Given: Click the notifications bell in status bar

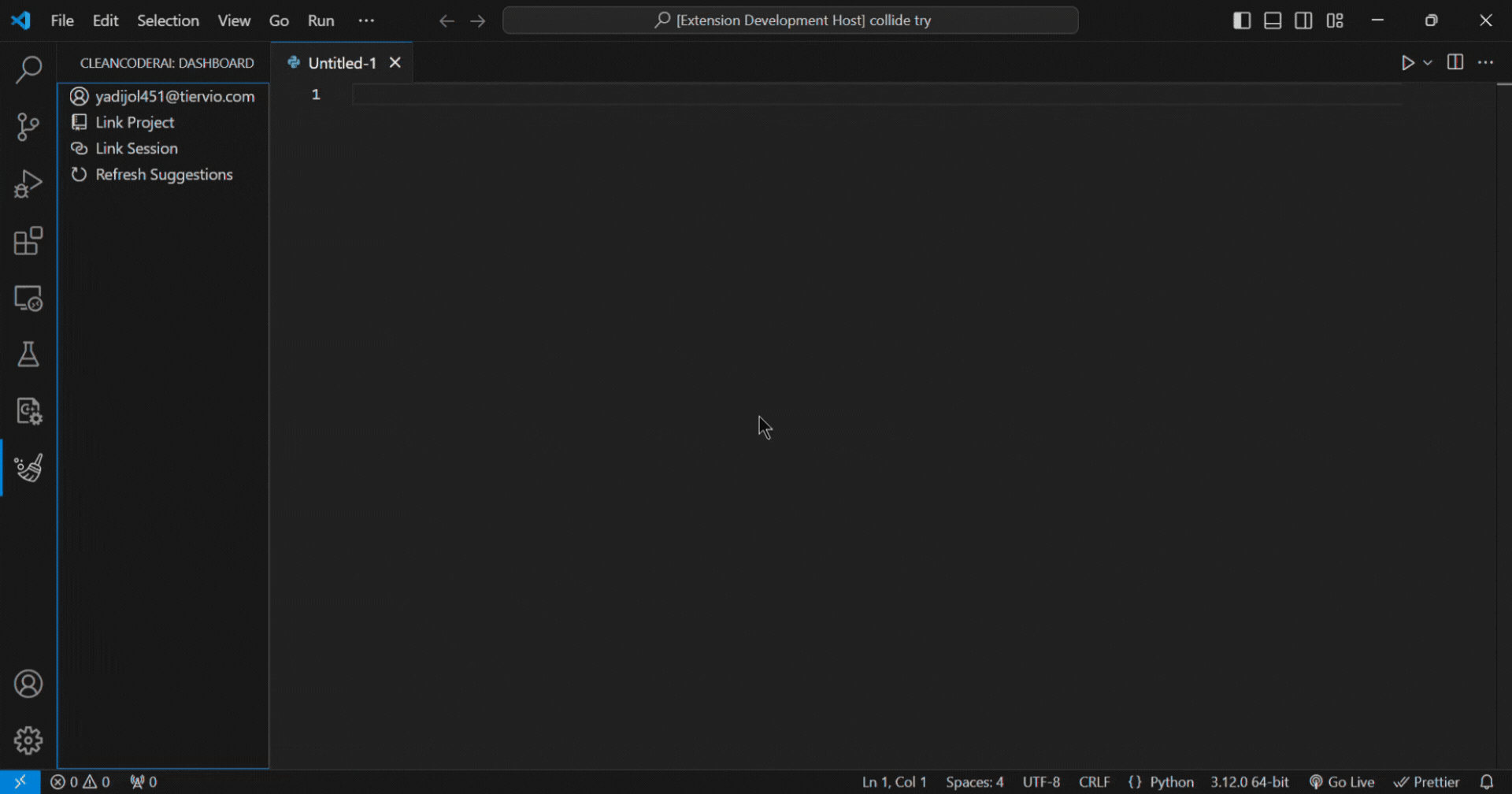Looking at the screenshot, I should [1487, 781].
